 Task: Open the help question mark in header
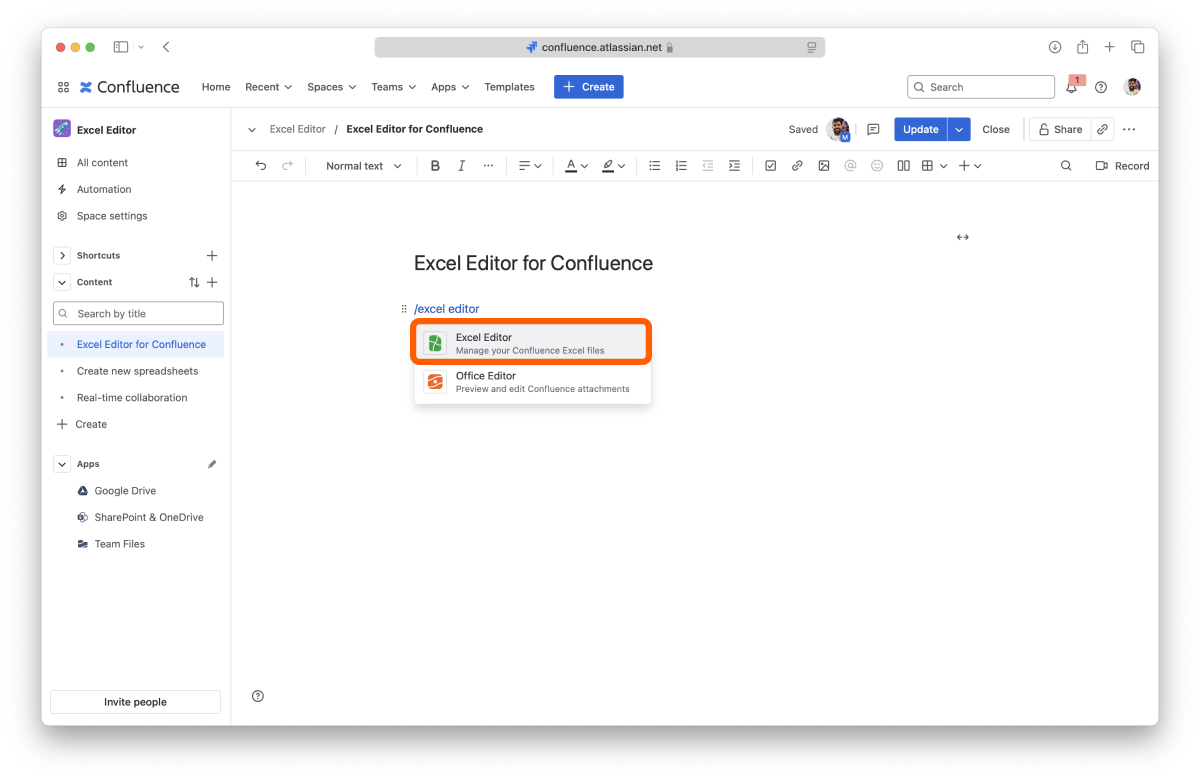pyautogui.click(x=1101, y=87)
